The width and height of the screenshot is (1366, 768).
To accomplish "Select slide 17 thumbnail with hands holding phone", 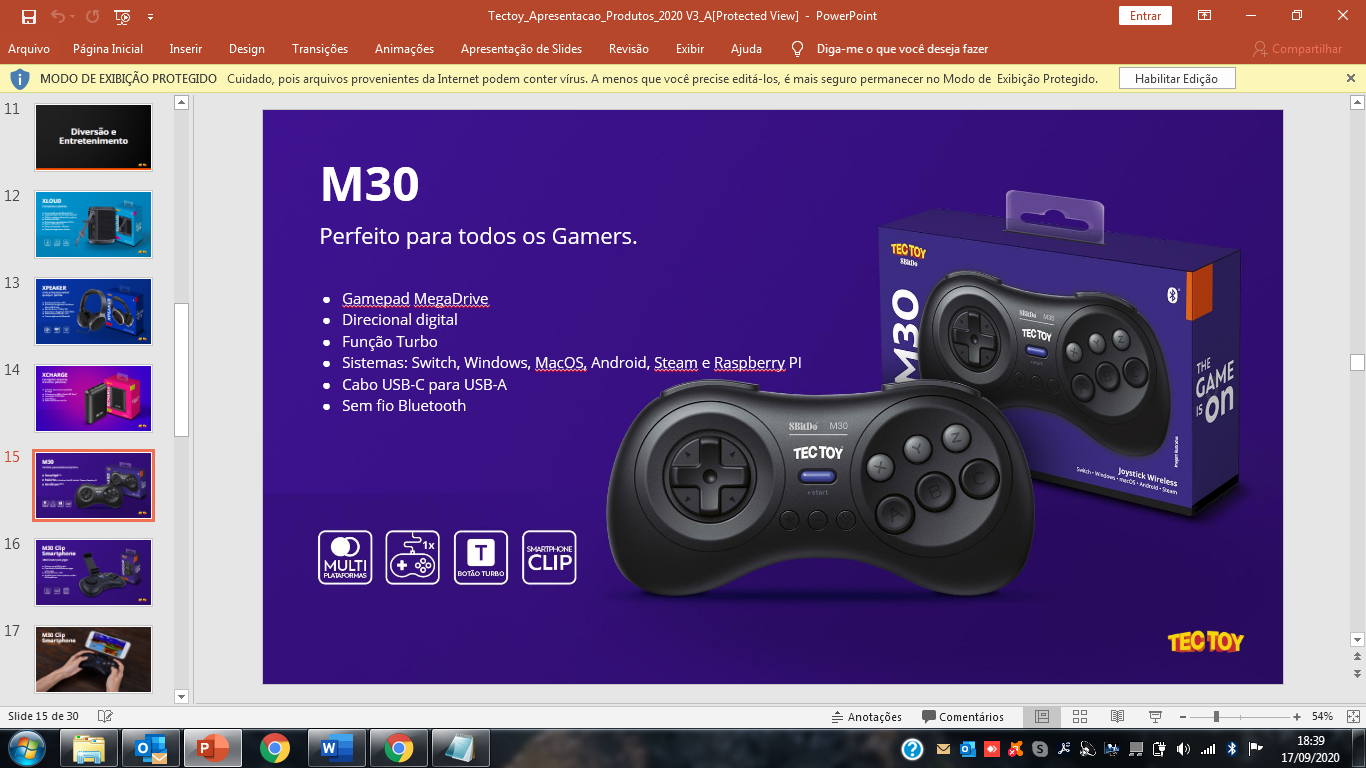I will (94, 659).
